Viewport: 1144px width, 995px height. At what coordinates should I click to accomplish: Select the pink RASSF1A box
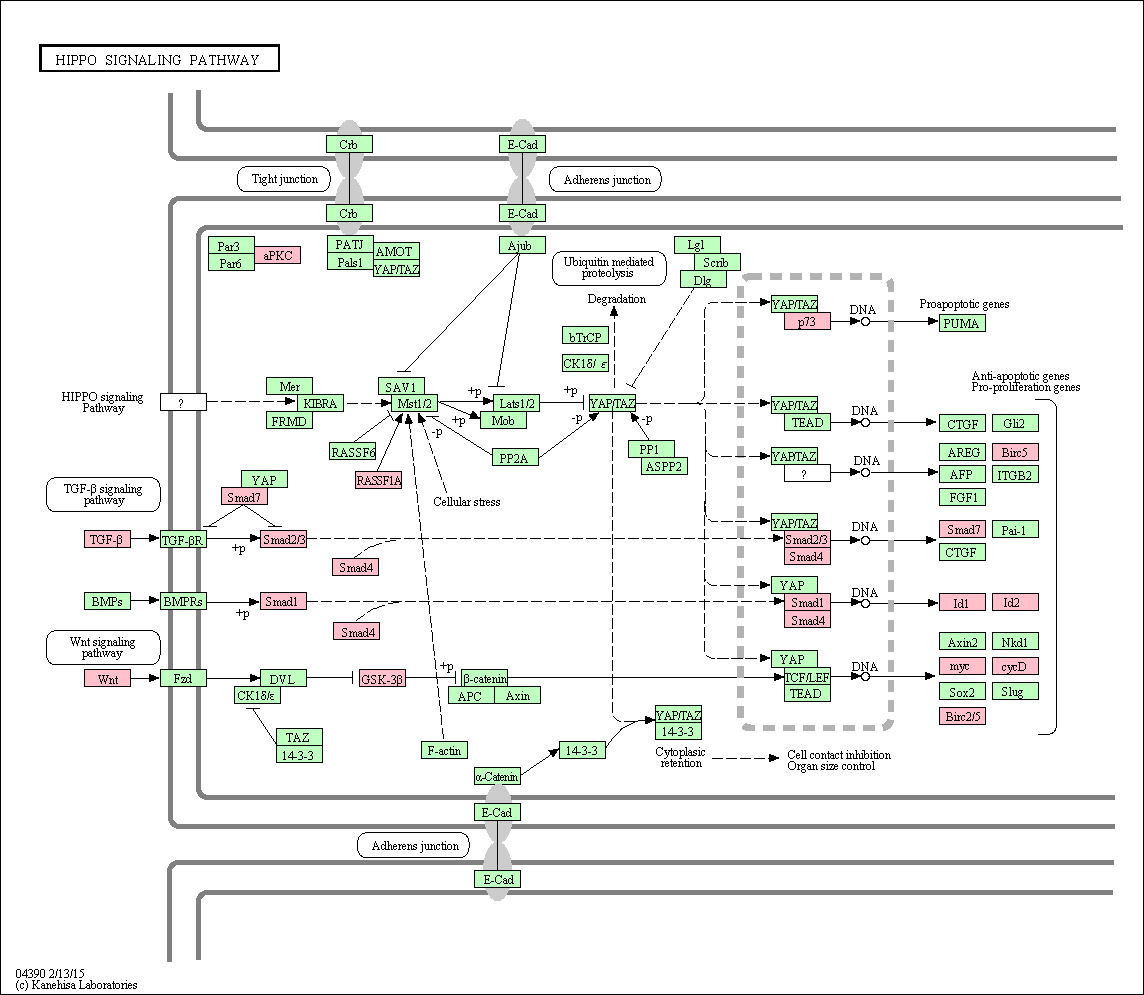[379, 480]
